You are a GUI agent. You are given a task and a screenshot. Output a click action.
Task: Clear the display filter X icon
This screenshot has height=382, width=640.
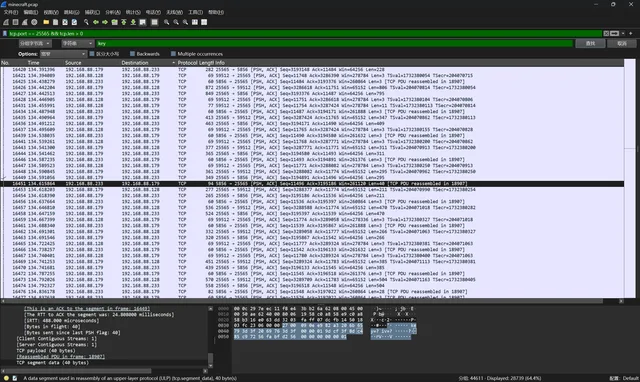(x=606, y=33)
